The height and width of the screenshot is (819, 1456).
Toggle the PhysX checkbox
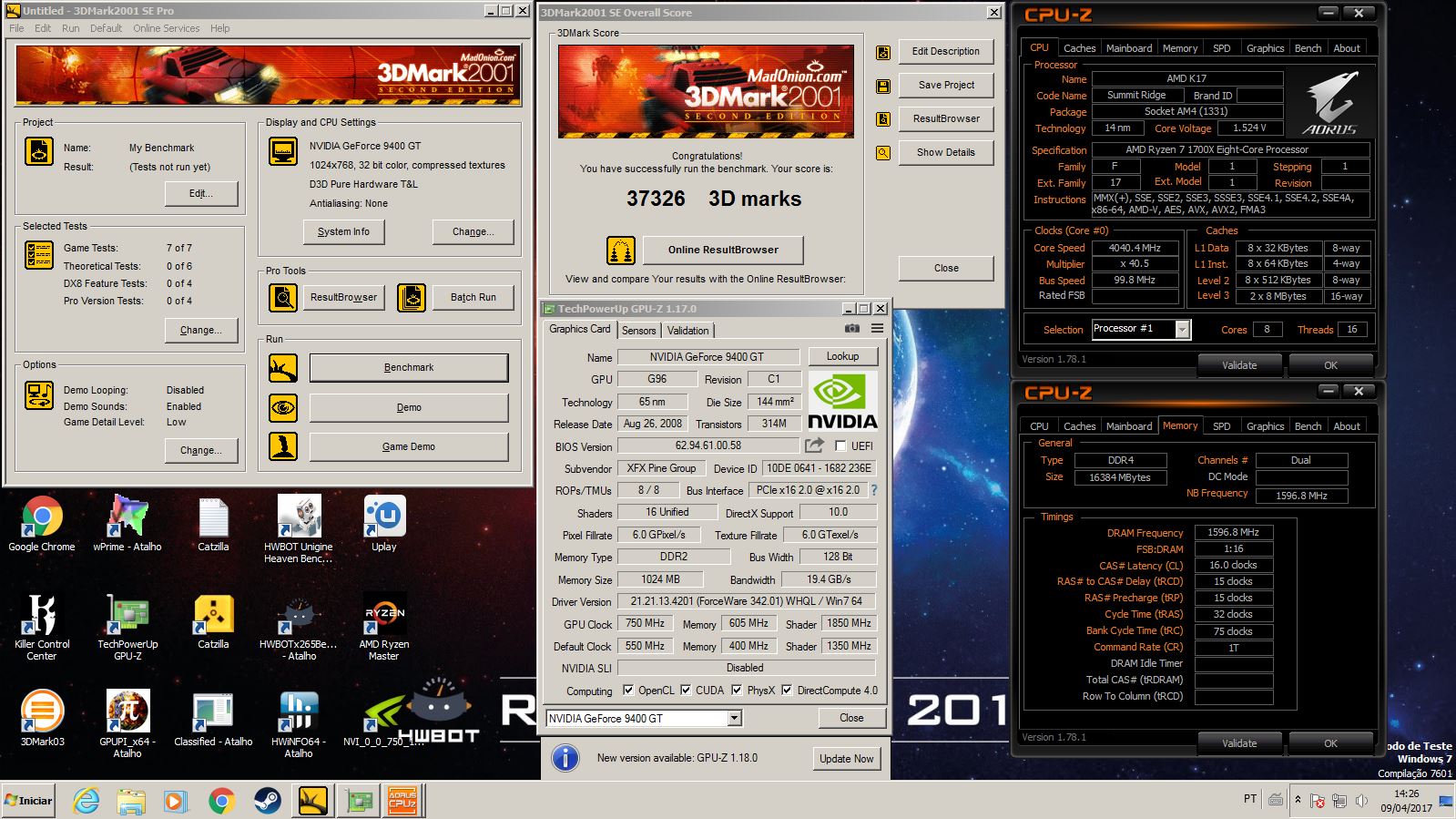(737, 691)
